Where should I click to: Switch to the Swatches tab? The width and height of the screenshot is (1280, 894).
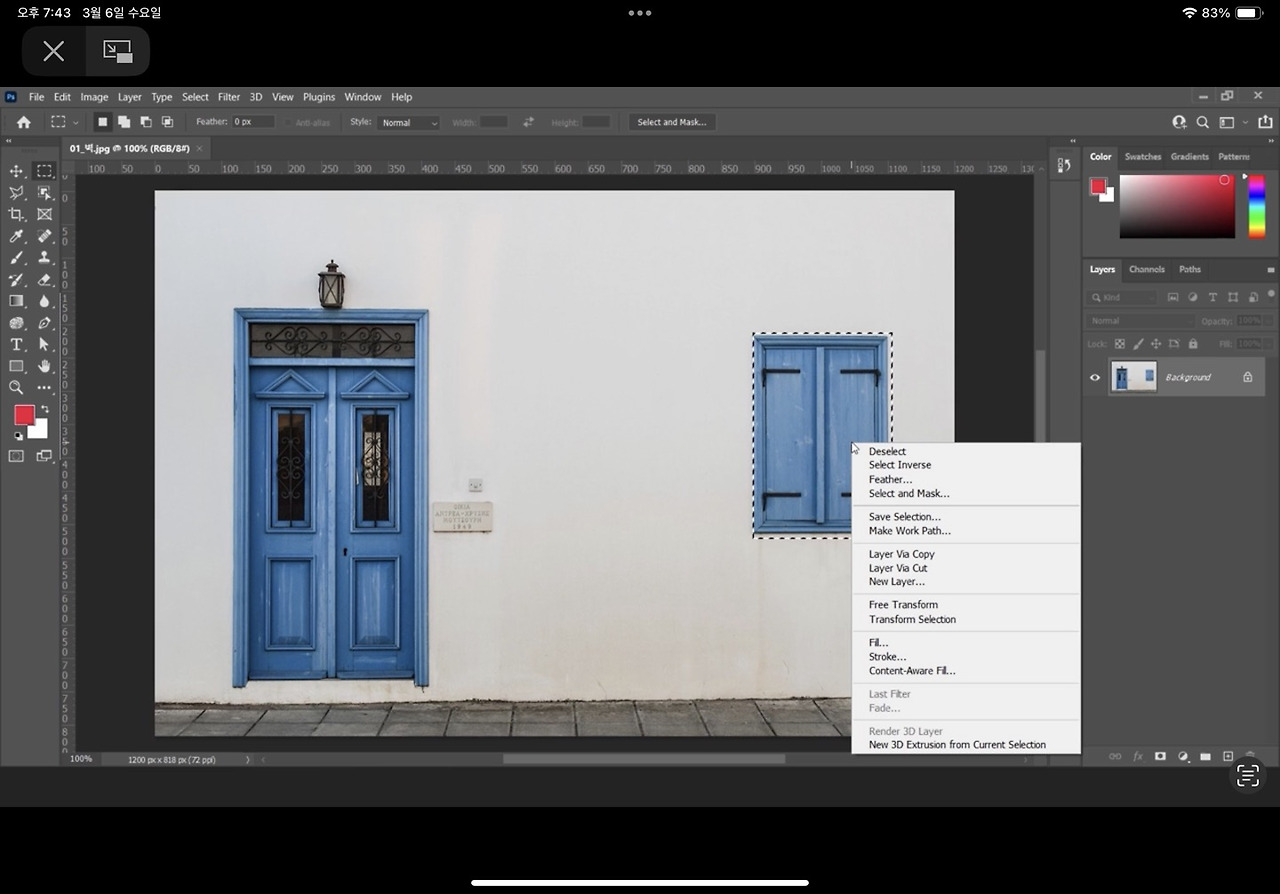(1142, 157)
